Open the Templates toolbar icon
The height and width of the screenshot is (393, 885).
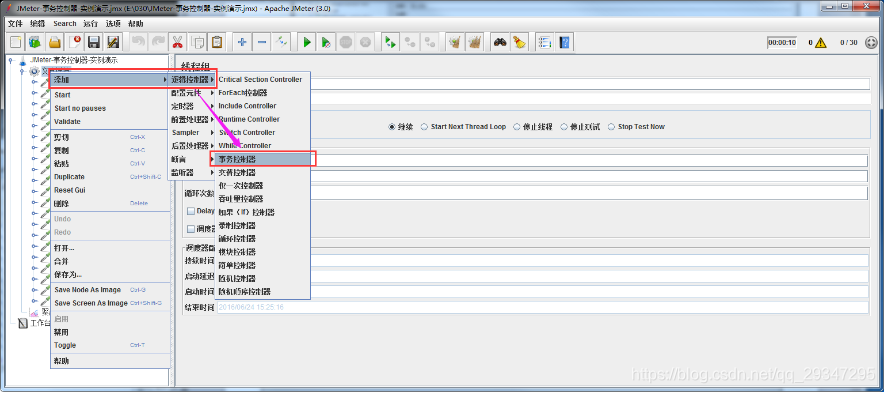click(x=35, y=42)
